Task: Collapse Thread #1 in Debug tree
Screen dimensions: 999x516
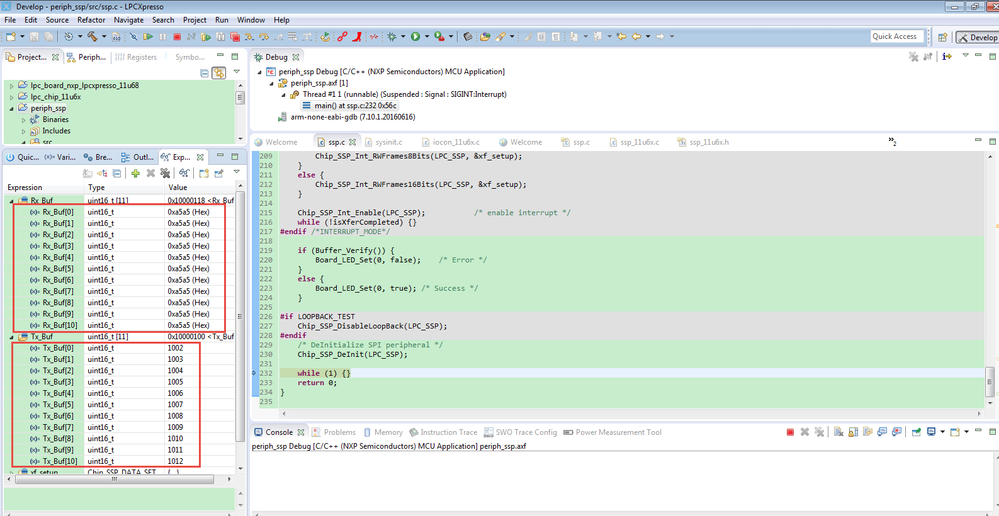Action: click(284, 94)
